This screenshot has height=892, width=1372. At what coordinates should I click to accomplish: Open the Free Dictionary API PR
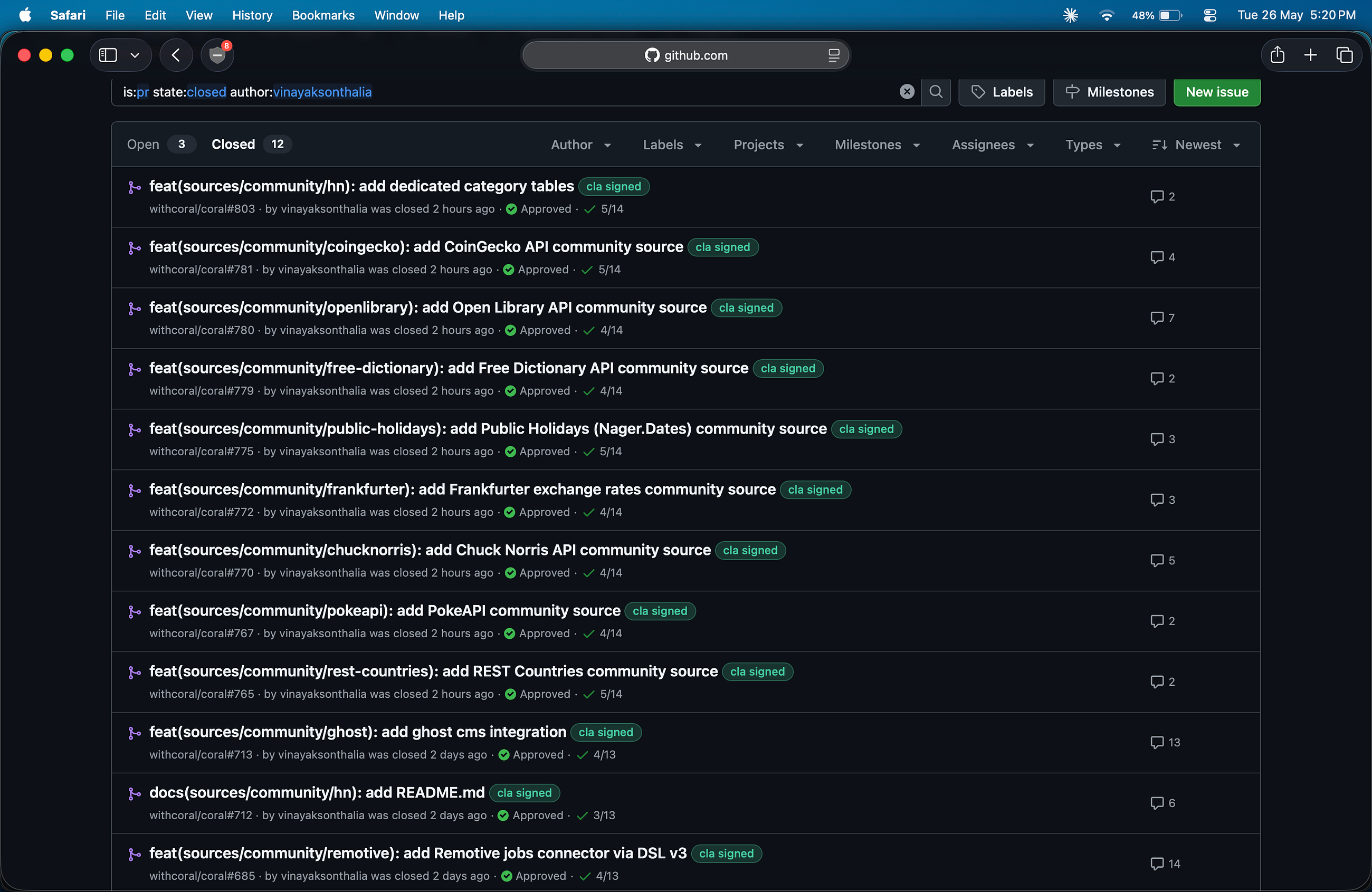(x=449, y=368)
